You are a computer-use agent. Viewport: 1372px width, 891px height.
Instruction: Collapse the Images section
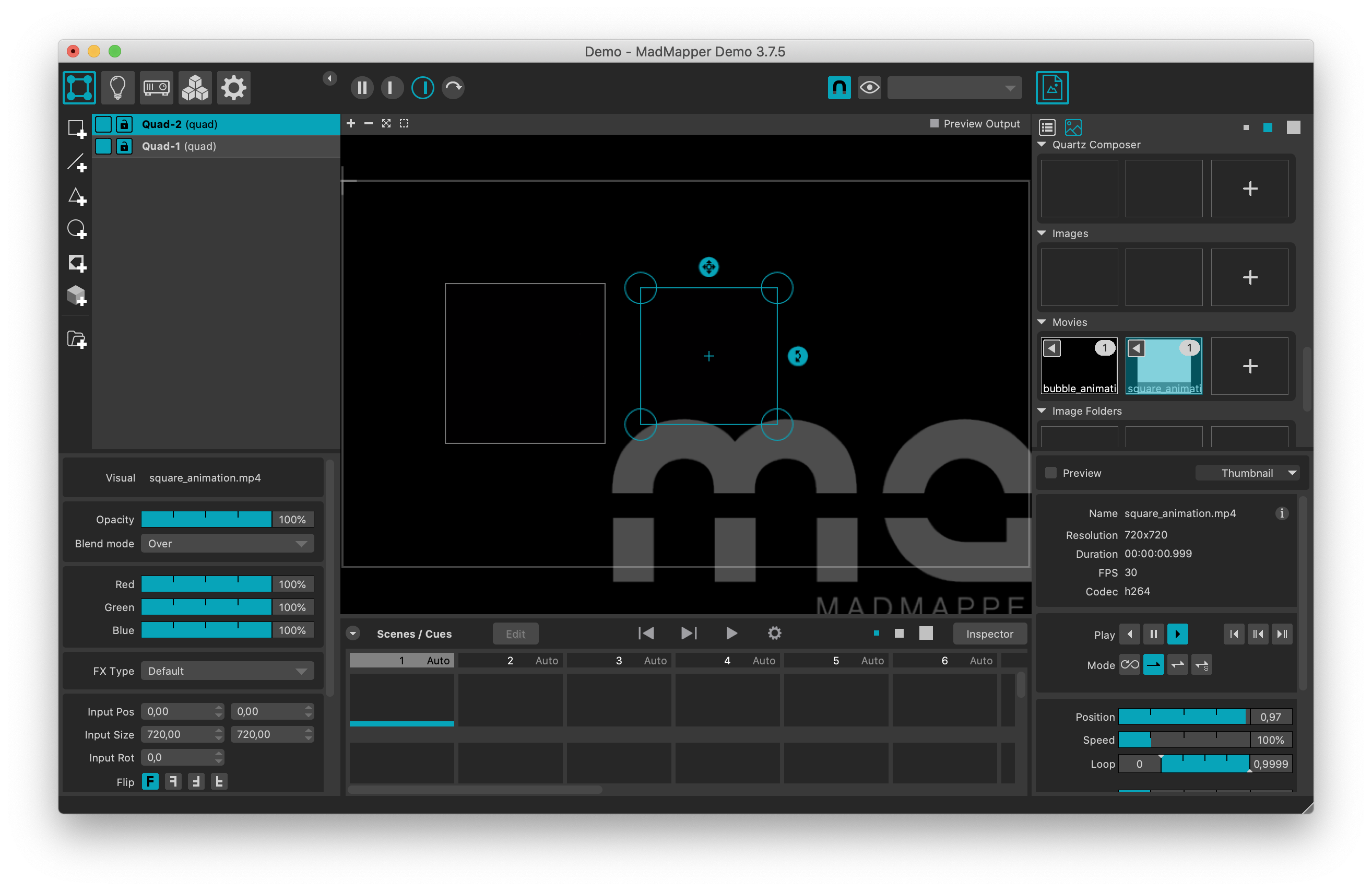tap(1042, 233)
